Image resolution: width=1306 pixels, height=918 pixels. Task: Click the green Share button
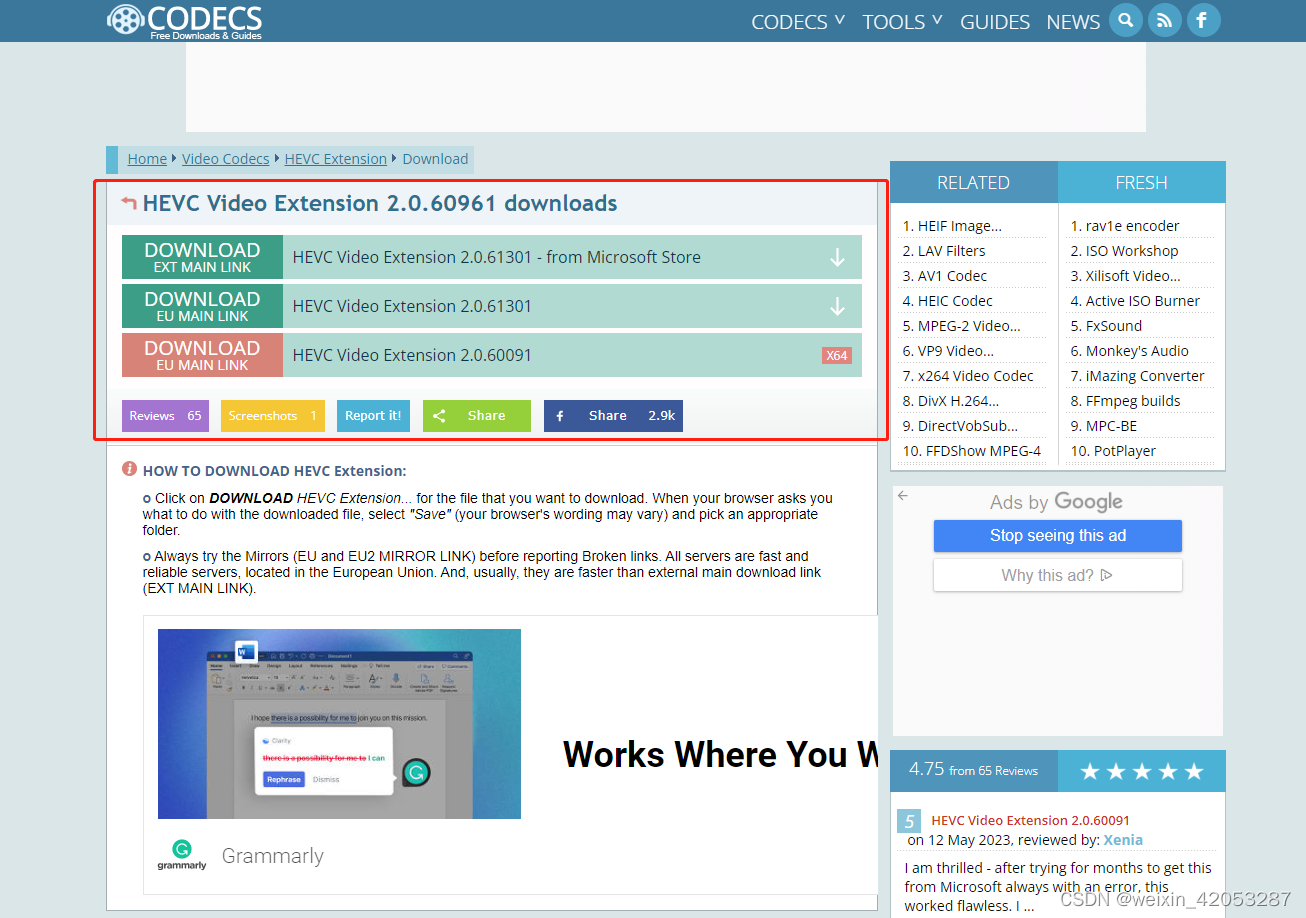[477, 416]
